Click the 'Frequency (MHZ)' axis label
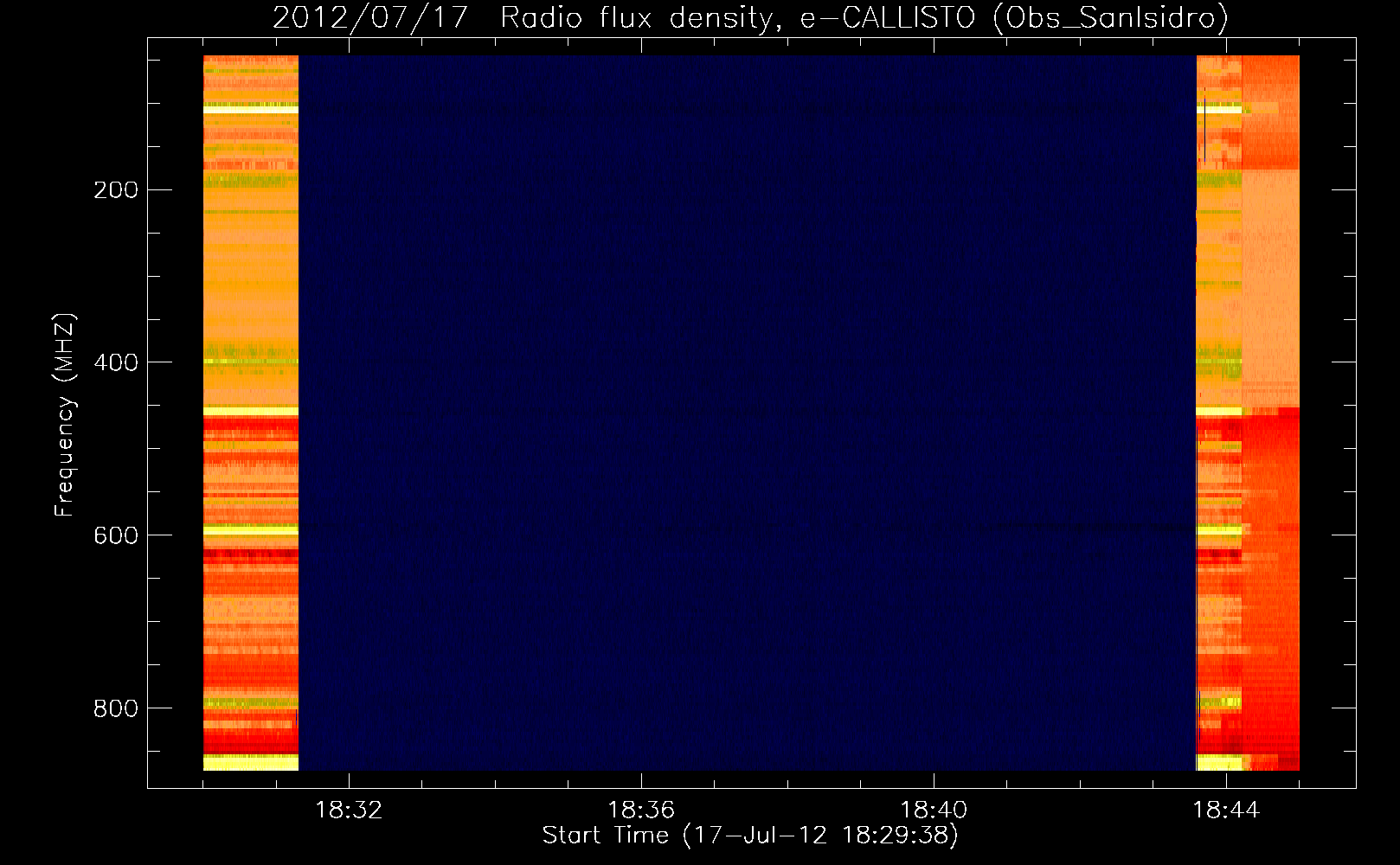 (x=65, y=415)
